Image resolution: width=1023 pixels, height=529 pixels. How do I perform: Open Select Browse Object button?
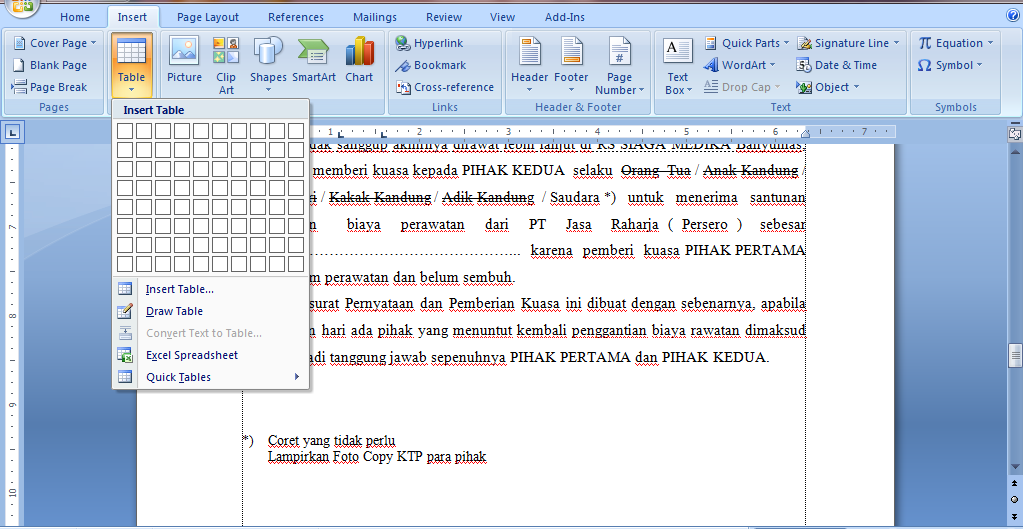click(1015, 499)
